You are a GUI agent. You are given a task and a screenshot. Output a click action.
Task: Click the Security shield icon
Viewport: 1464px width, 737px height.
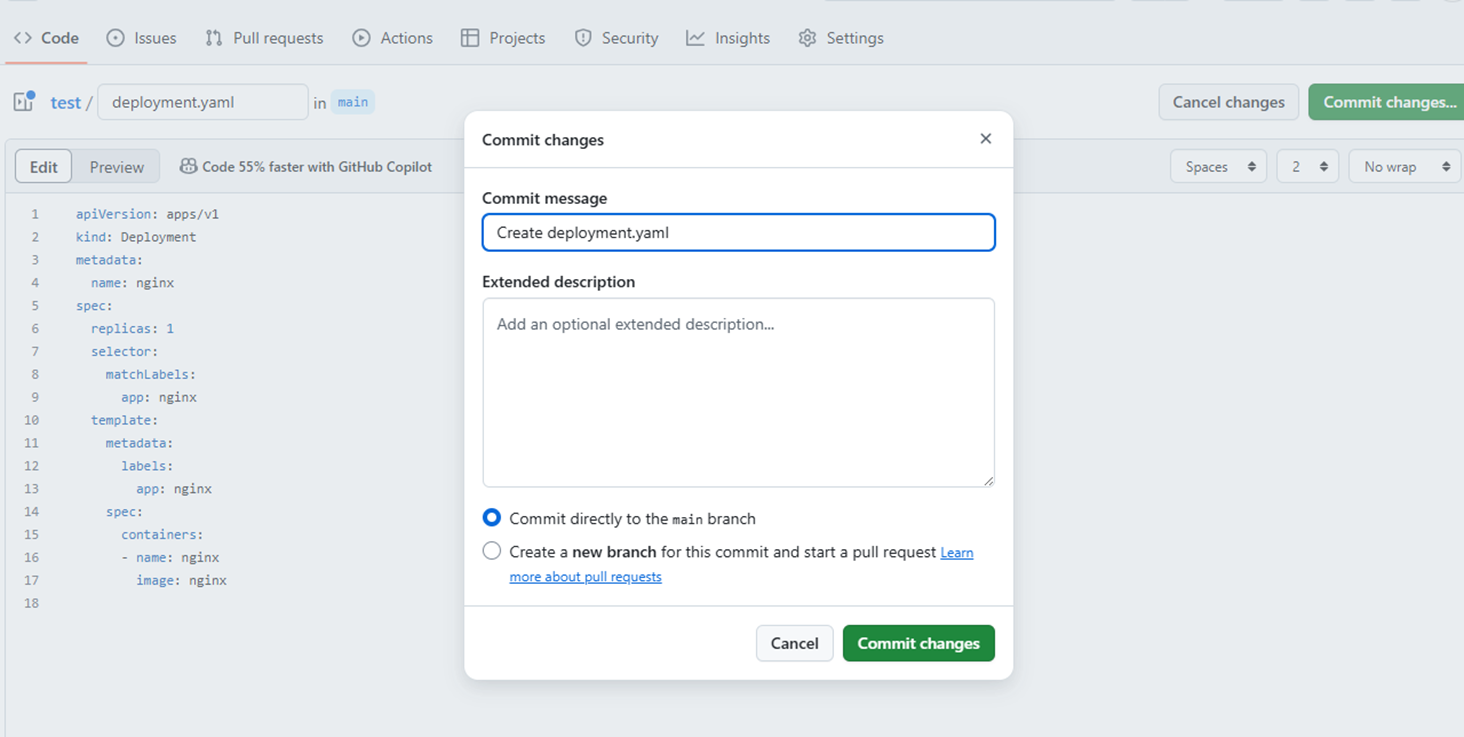[583, 38]
